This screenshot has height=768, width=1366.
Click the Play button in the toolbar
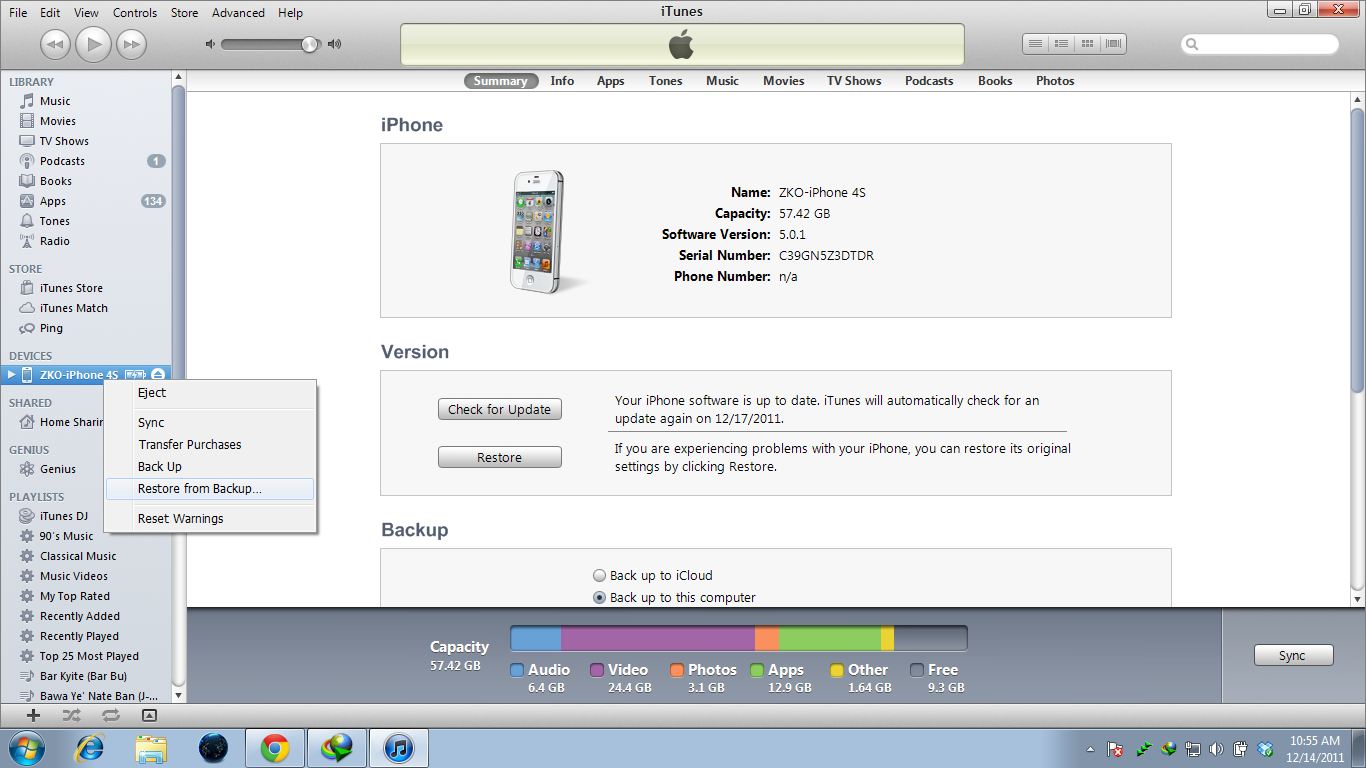94,43
